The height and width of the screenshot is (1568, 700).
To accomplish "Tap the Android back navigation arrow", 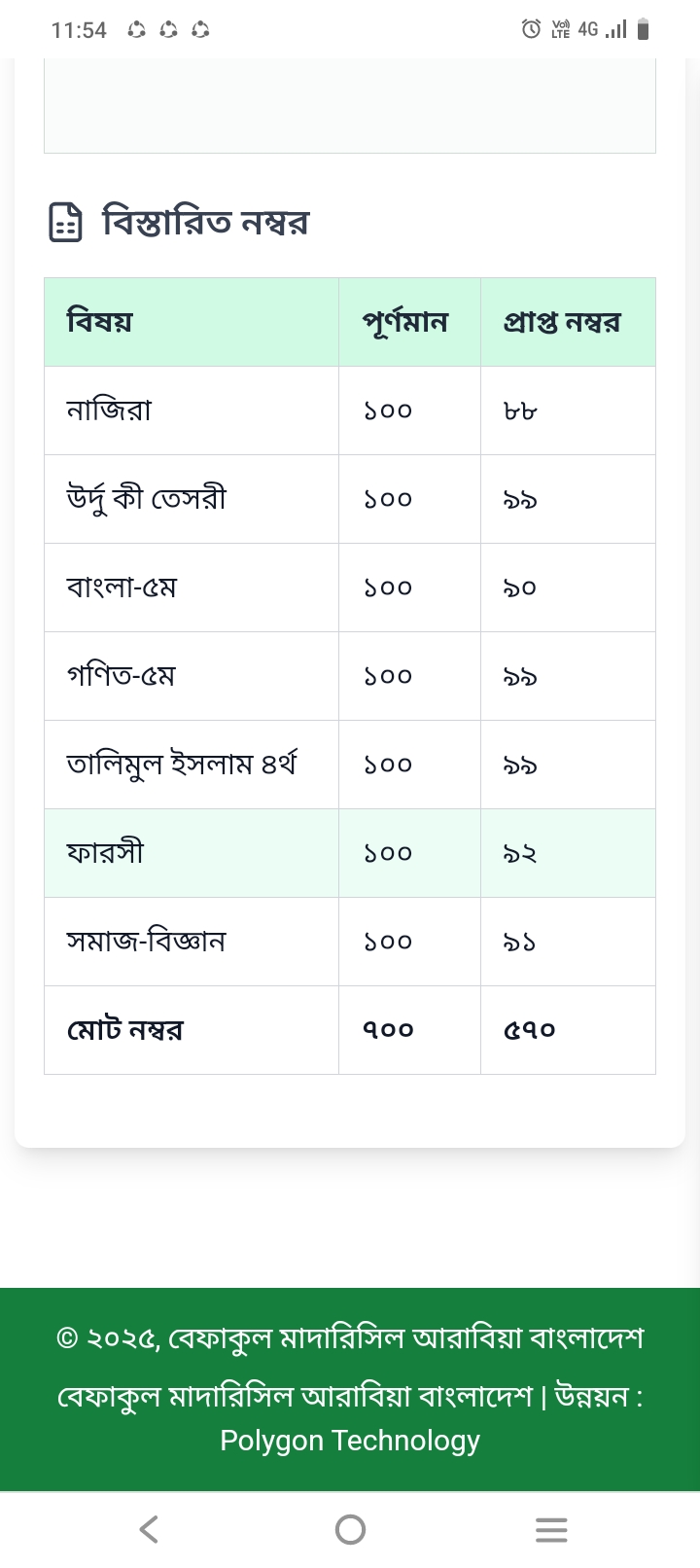I will pyautogui.click(x=149, y=1529).
